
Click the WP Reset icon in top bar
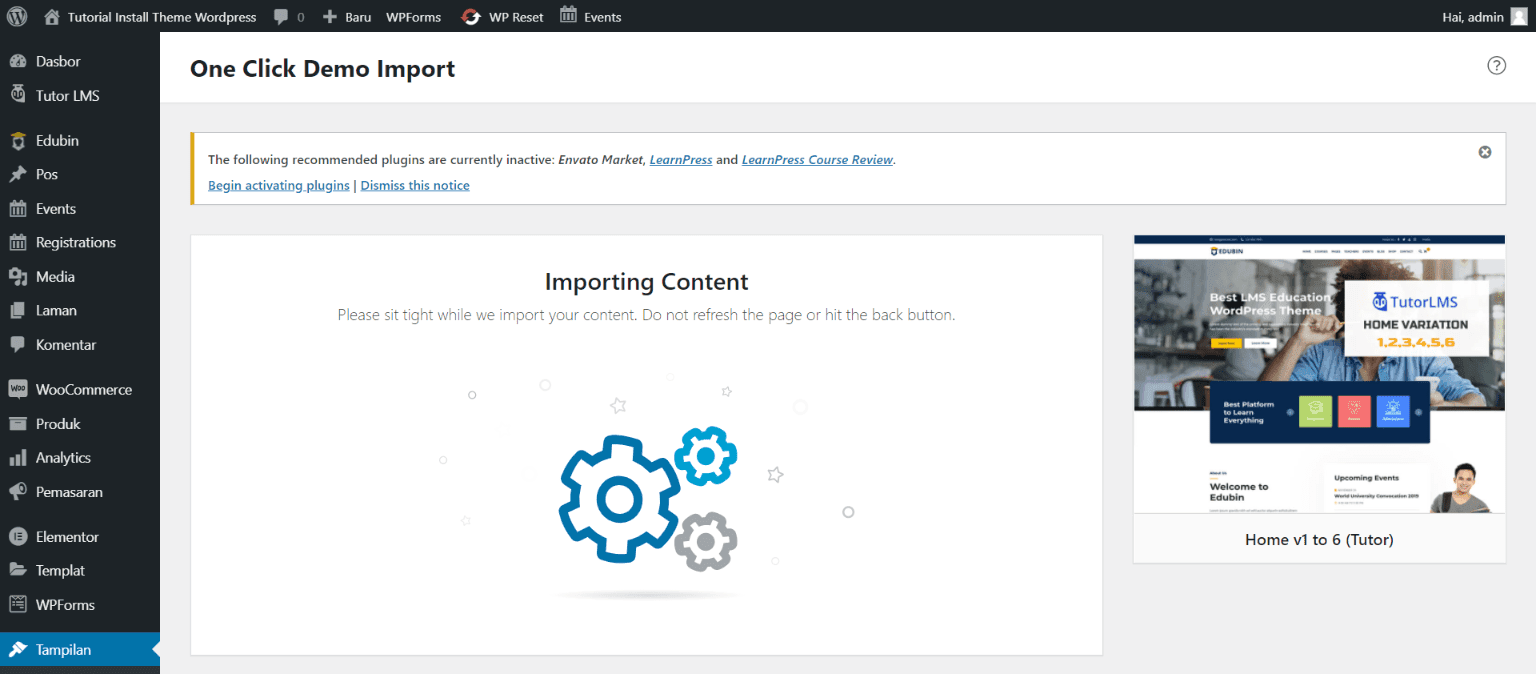(470, 17)
